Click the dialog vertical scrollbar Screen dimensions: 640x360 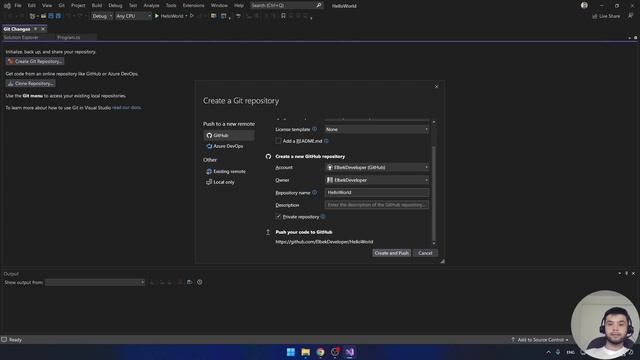(x=433, y=193)
